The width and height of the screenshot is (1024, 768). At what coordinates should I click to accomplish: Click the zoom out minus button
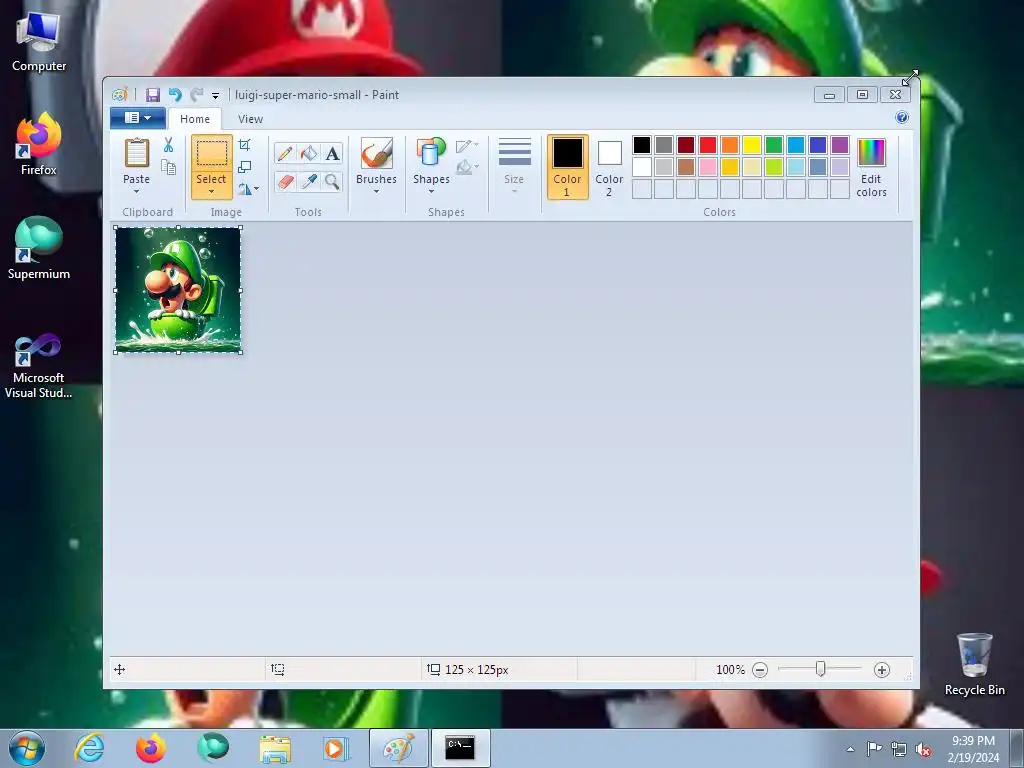pyautogui.click(x=760, y=669)
